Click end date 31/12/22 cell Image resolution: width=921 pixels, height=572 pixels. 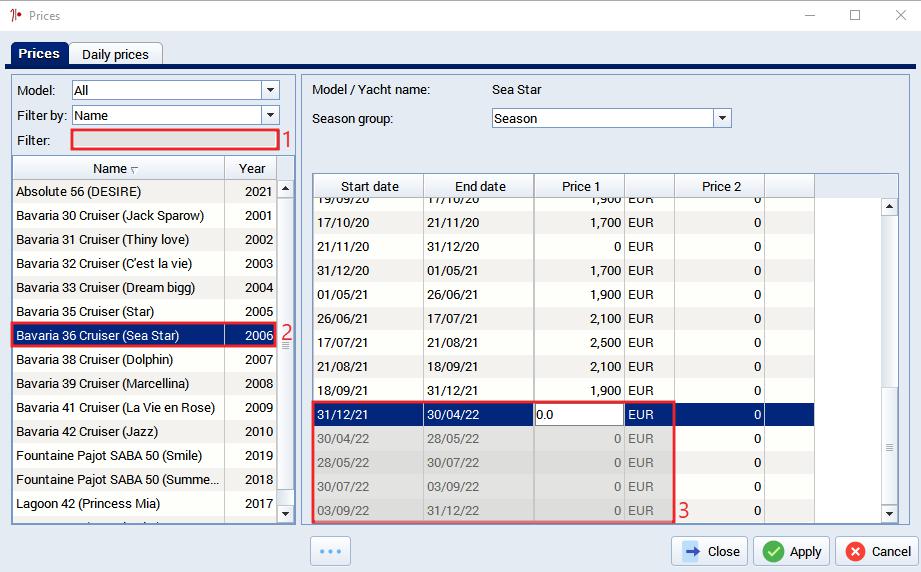tap(479, 511)
